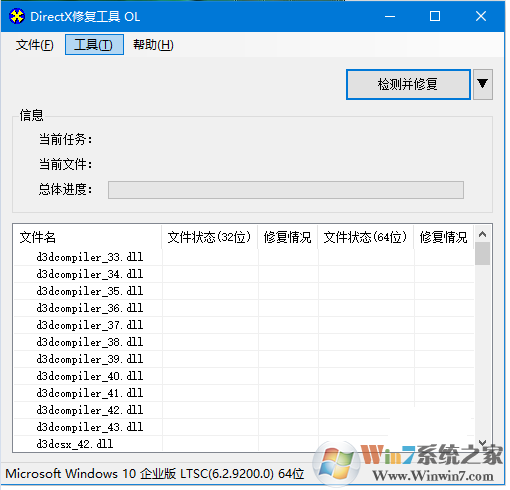510x490 pixels.
Task: Close the DirectX修复工具 window
Action: [x=481, y=16]
